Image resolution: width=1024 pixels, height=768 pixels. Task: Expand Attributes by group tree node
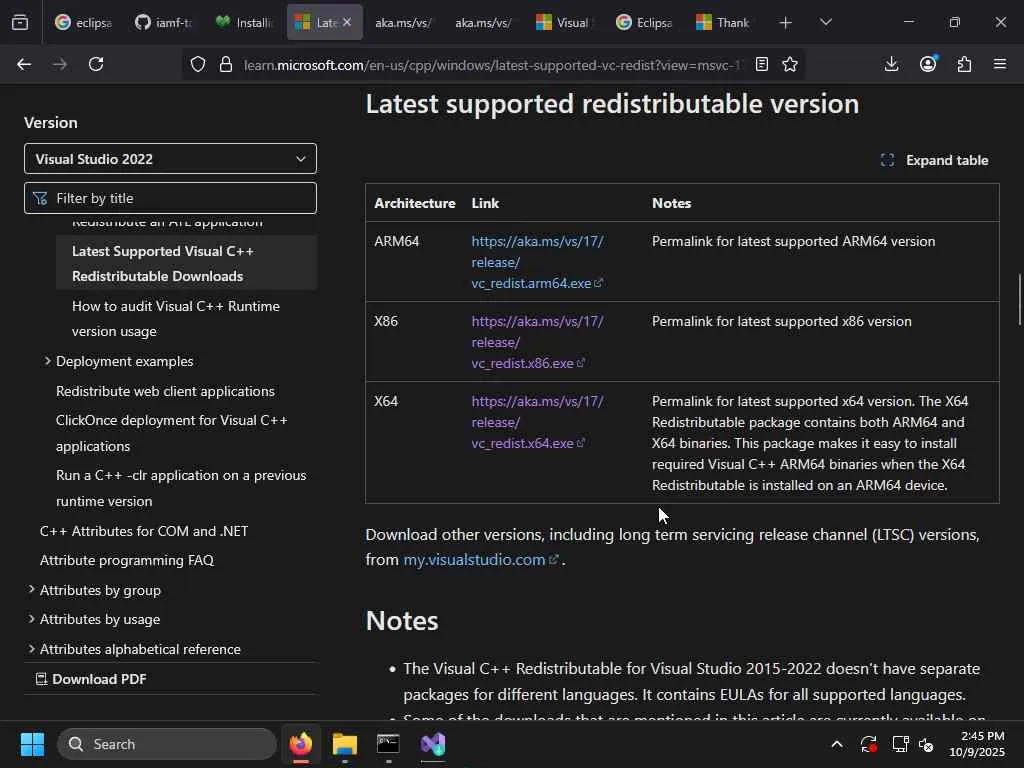(31, 590)
